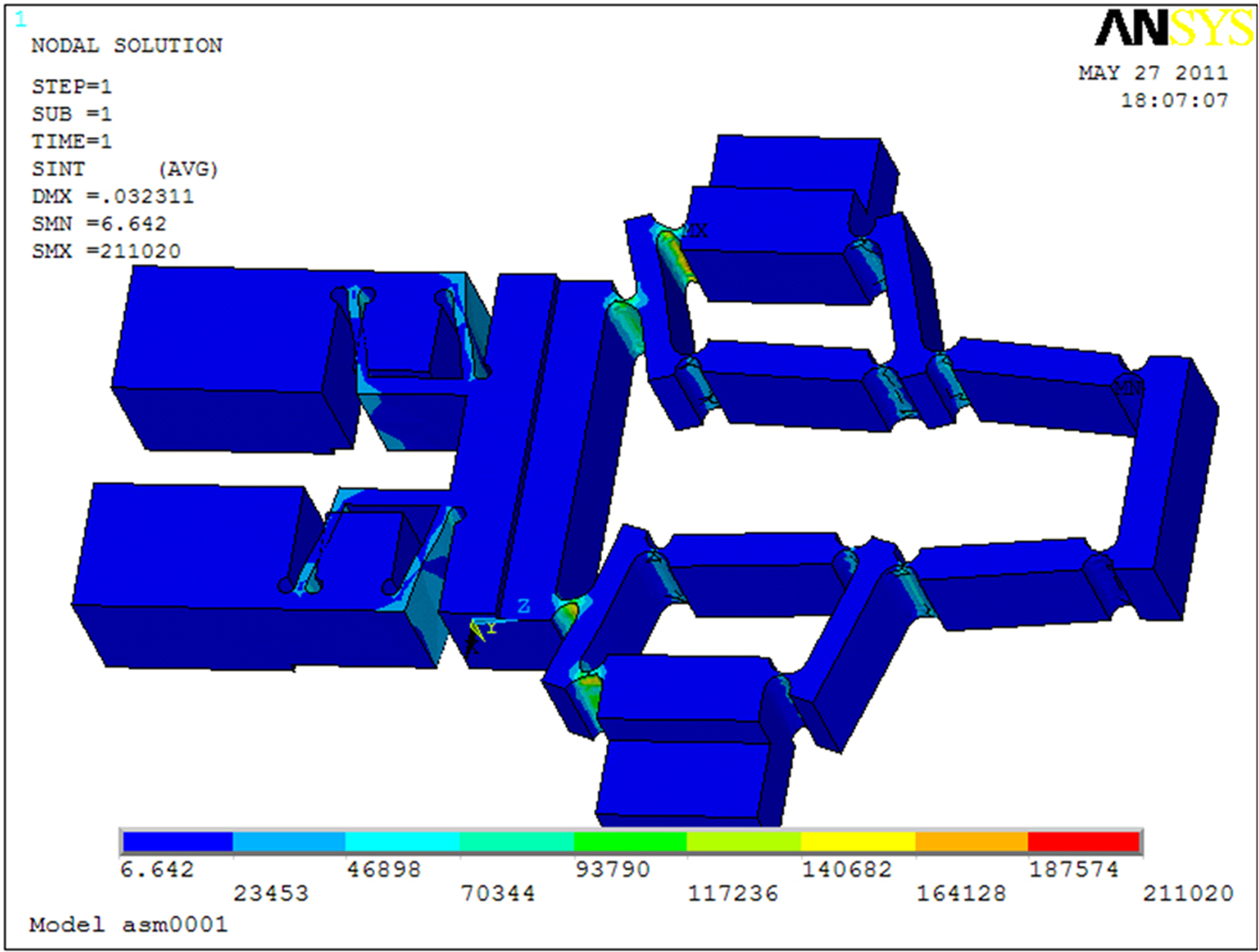Click the MAY 27 2011 date stamp
The height and width of the screenshot is (952, 1259).
pyautogui.click(x=1153, y=73)
